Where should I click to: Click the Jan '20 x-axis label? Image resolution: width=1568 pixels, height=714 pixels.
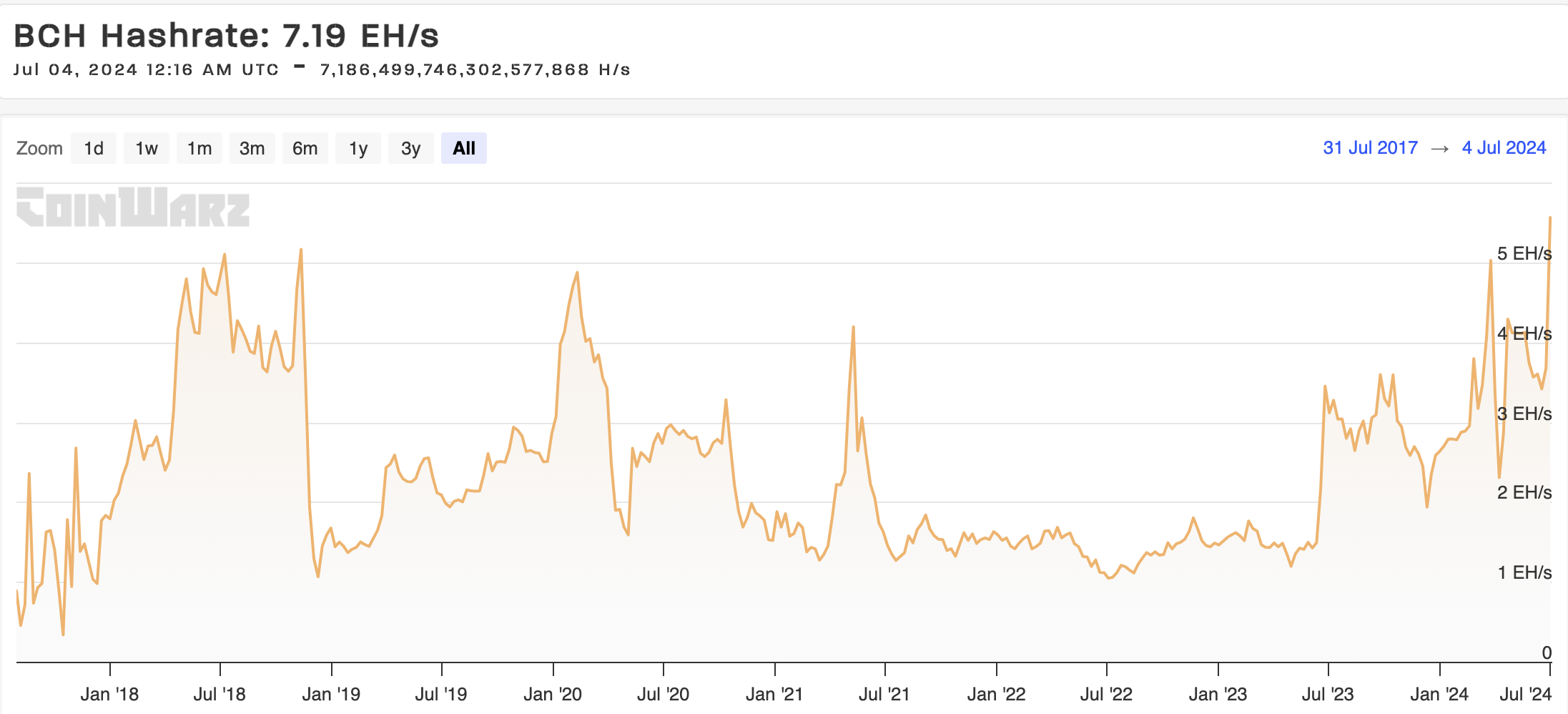[x=553, y=694]
